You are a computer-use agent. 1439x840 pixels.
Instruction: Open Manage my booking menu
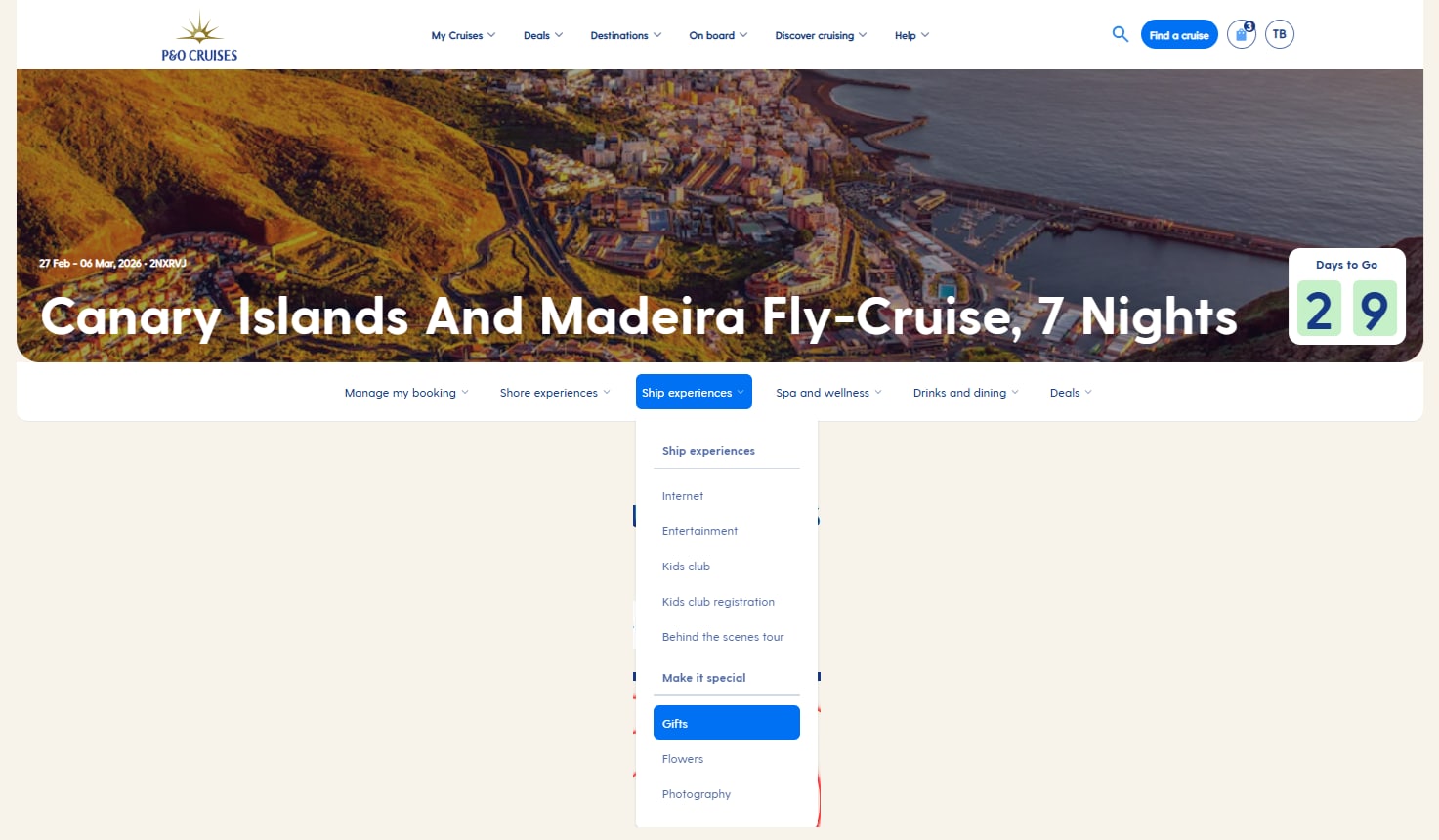coord(406,393)
